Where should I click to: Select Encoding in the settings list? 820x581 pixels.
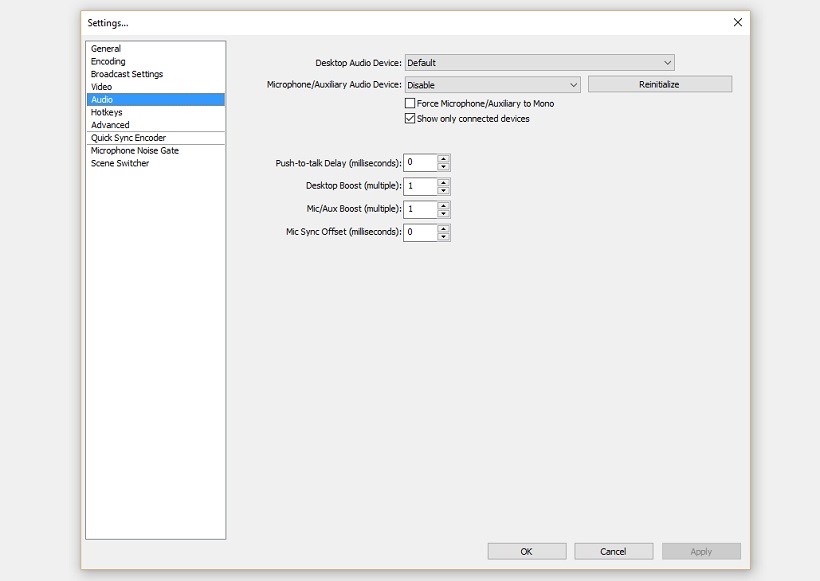tap(155, 61)
